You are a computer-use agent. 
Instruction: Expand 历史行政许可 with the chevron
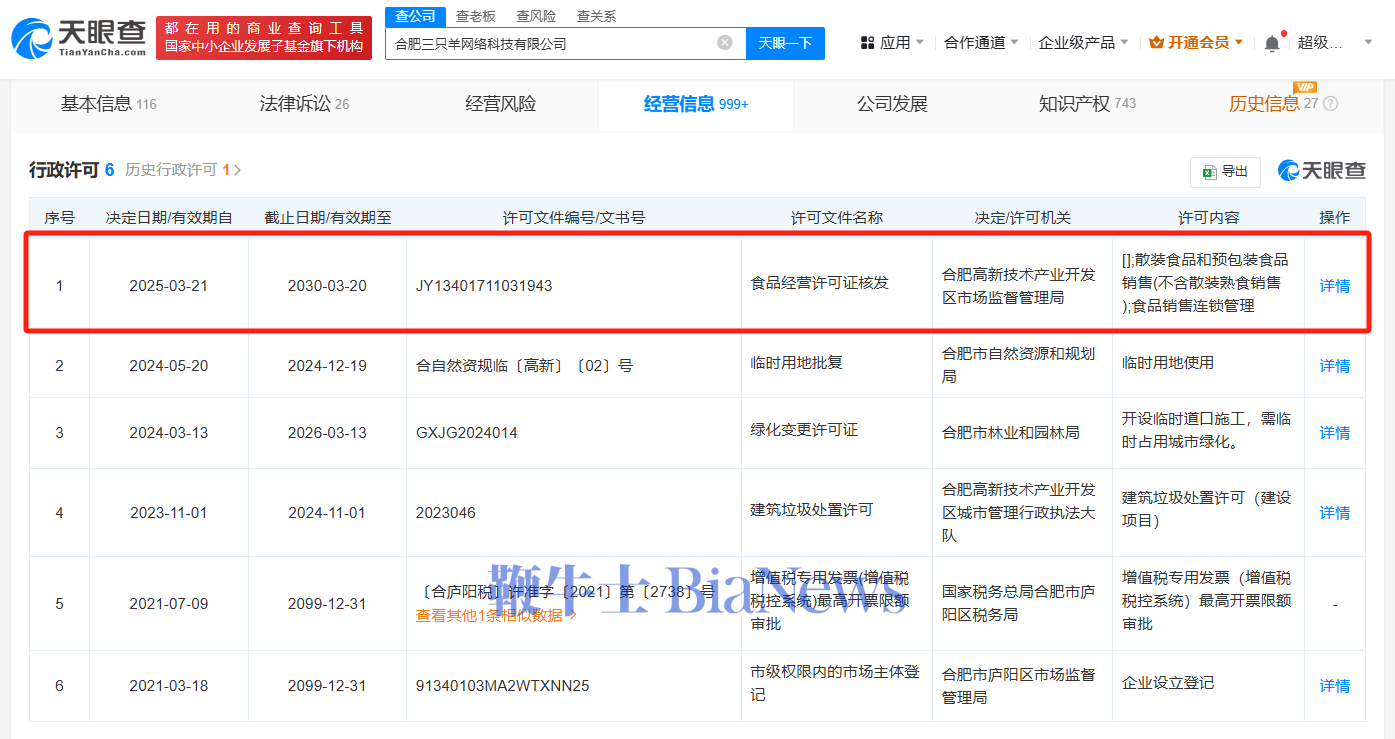[x=237, y=170]
